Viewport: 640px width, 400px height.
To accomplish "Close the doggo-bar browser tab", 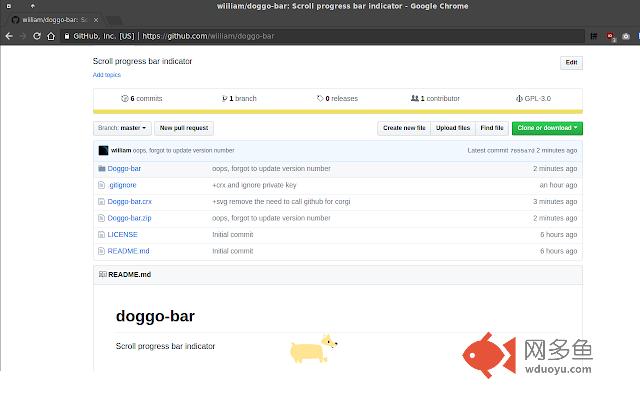I will coord(96,20).
